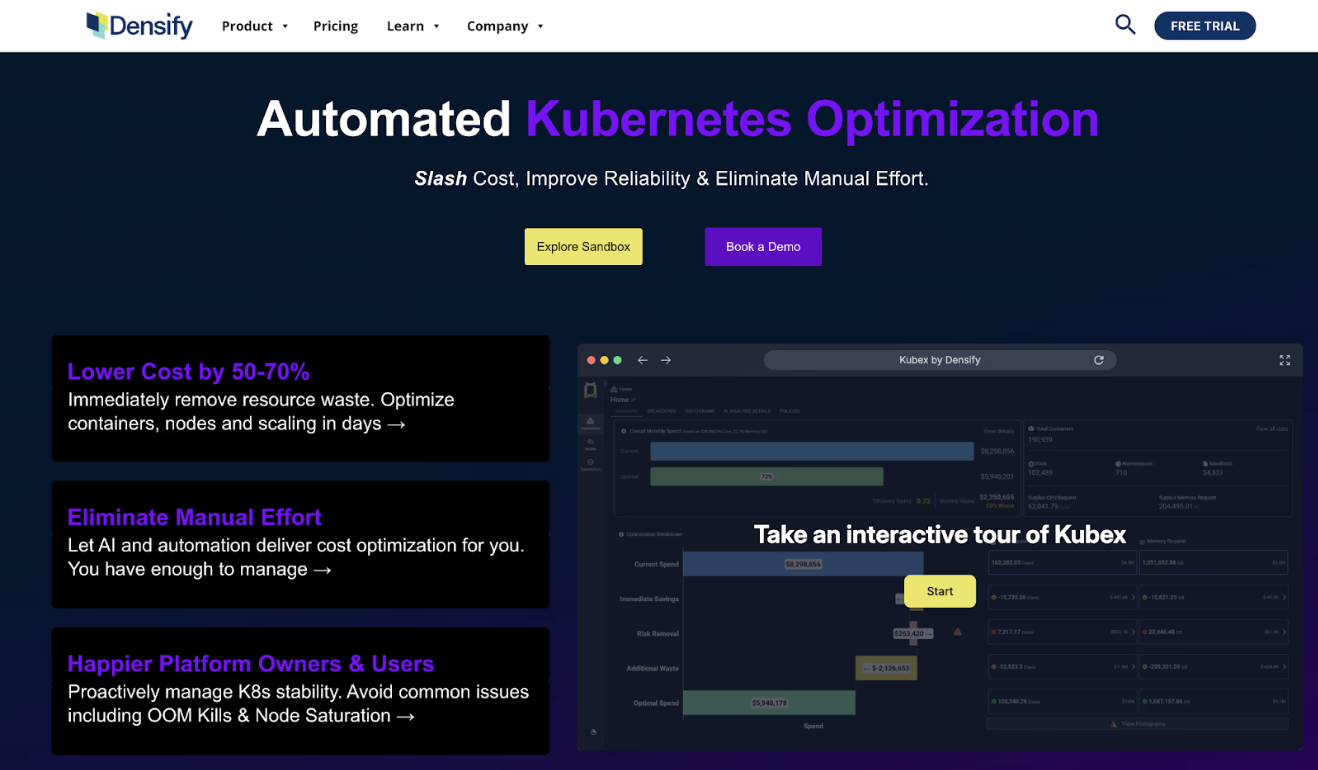Click View all data link
The height and width of the screenshot is (770, 1318).
1271,429
